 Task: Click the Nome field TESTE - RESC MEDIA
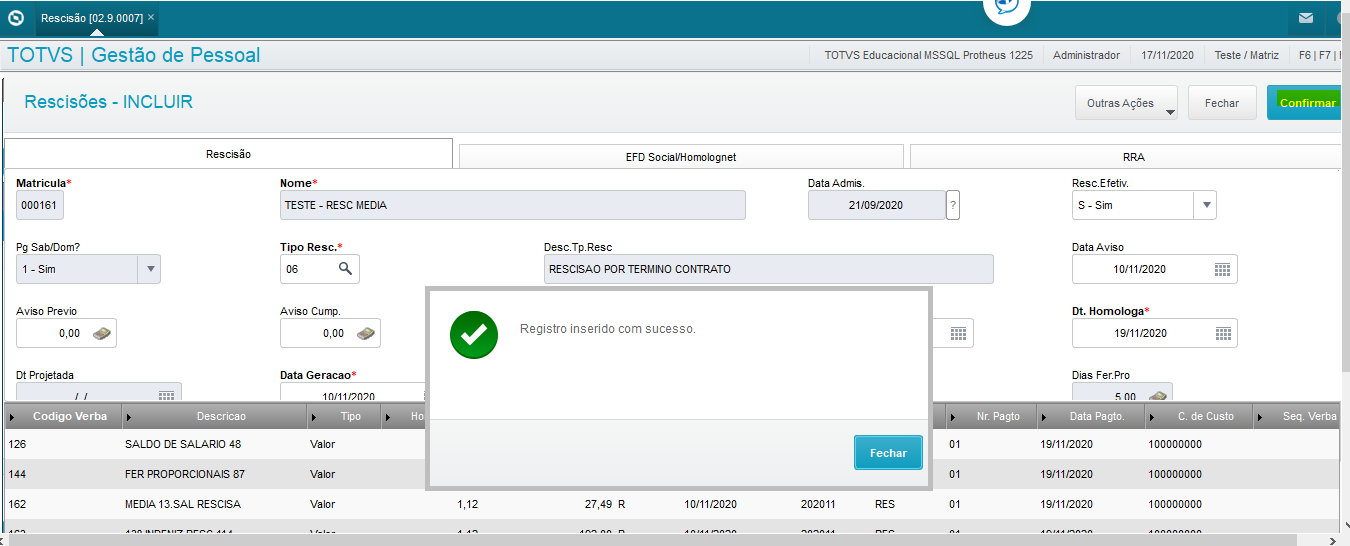click(513, 205)
